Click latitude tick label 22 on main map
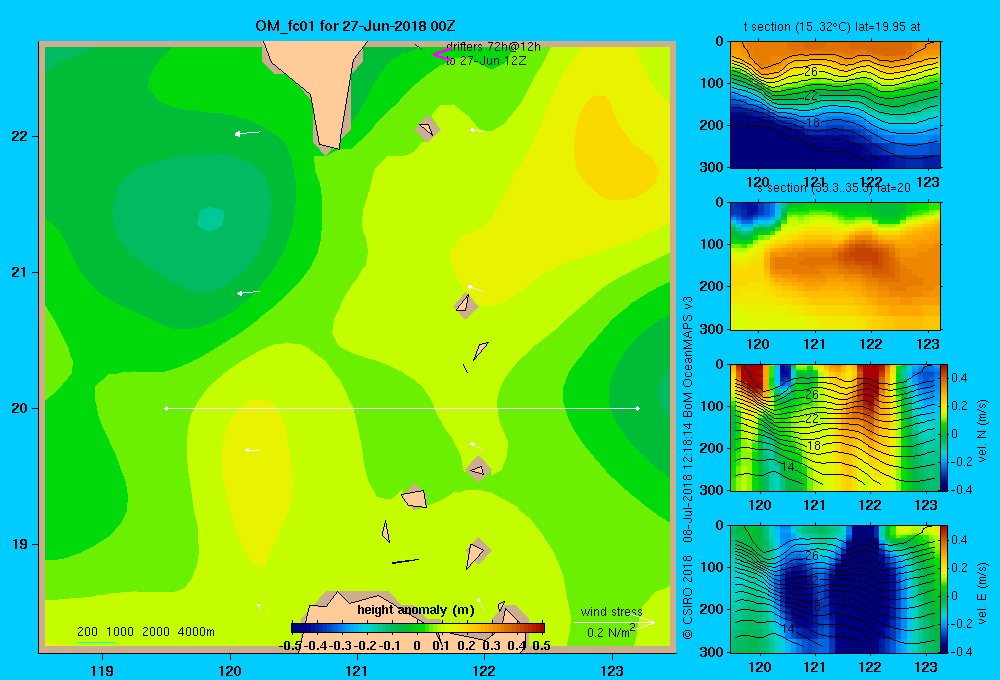This screenshot has height=680, width=1000. [20, 136]
